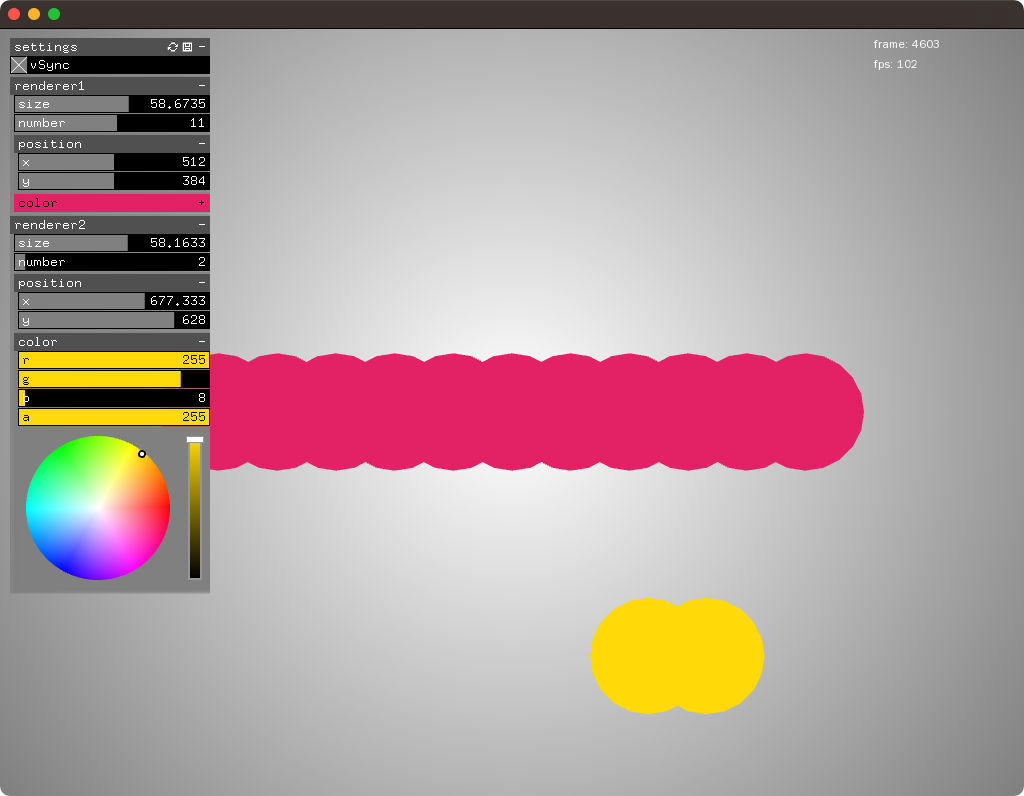
Task: Click the reload settings icon
Action: pyautogui.click(x=173, y=47)
